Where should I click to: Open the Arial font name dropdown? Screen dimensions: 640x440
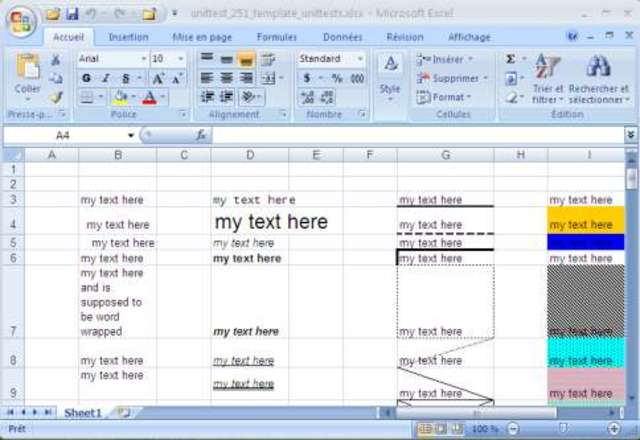coord(144,59)
